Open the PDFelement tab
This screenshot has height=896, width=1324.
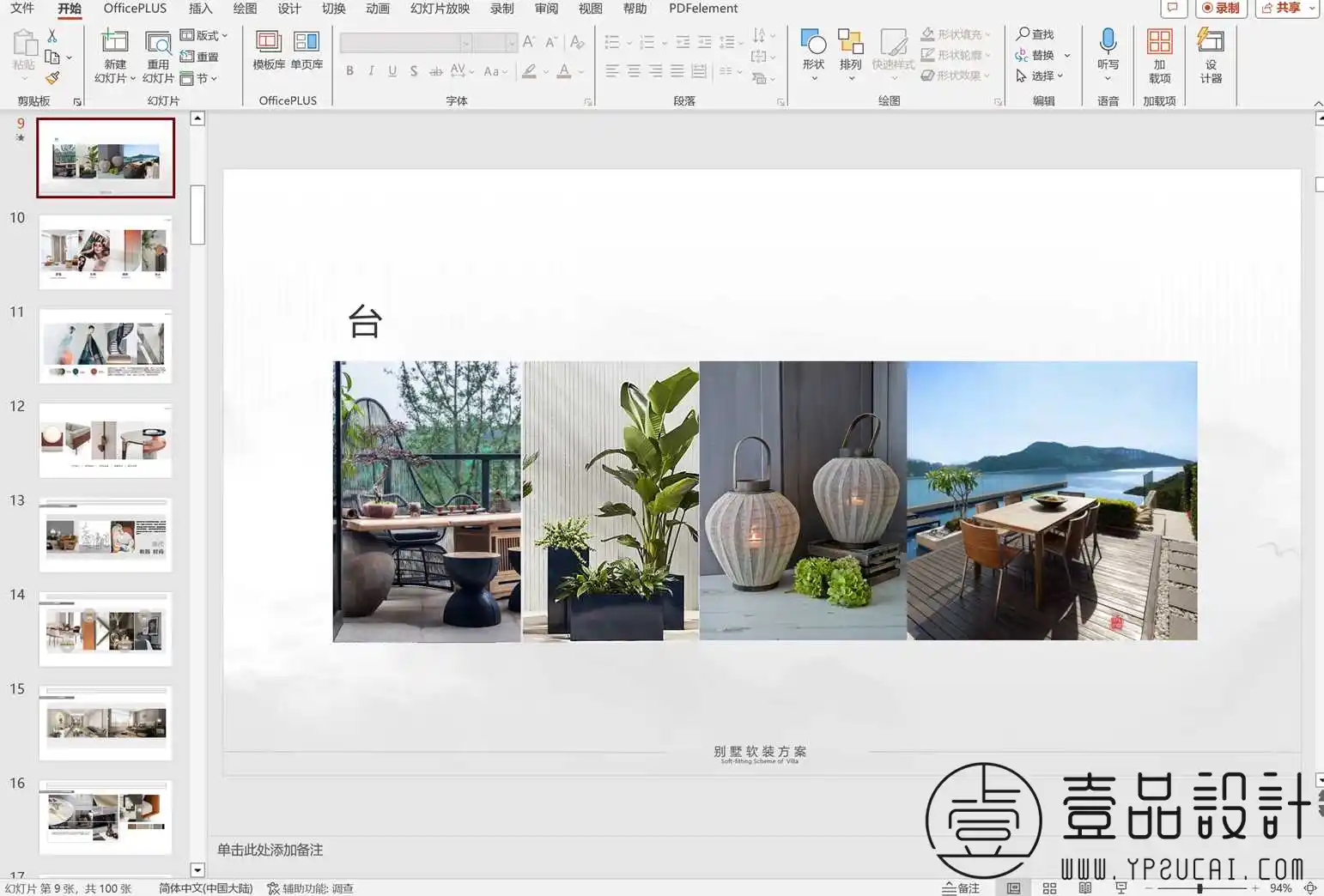703,9
